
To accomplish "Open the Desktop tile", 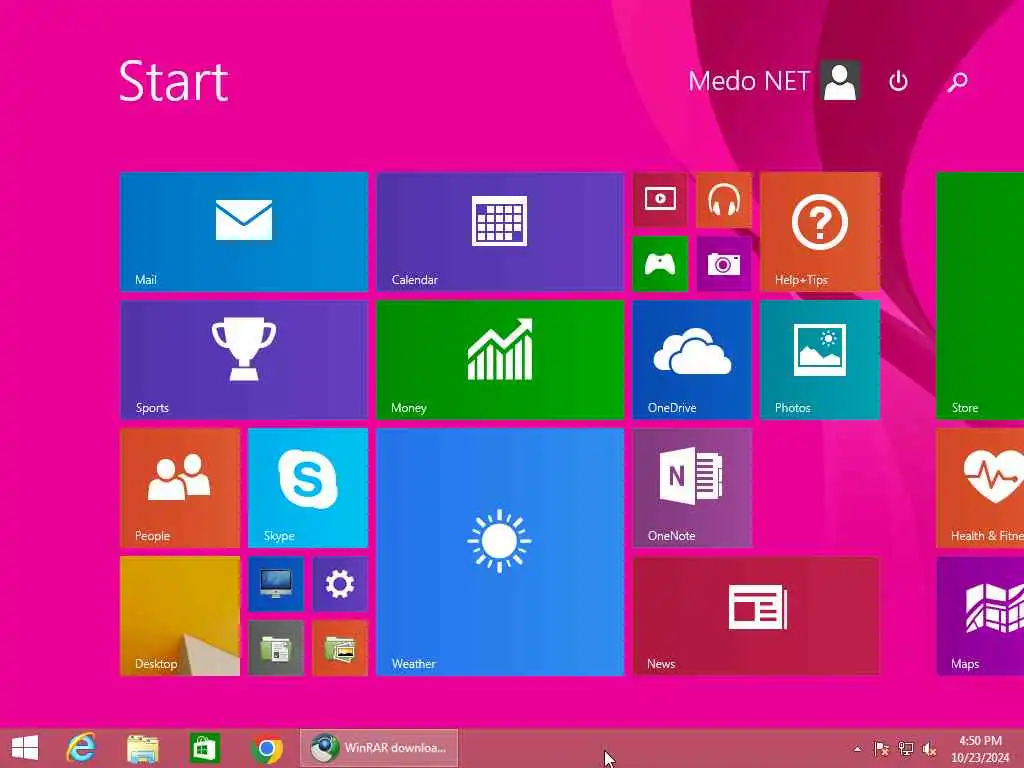I will pos(180,616).
